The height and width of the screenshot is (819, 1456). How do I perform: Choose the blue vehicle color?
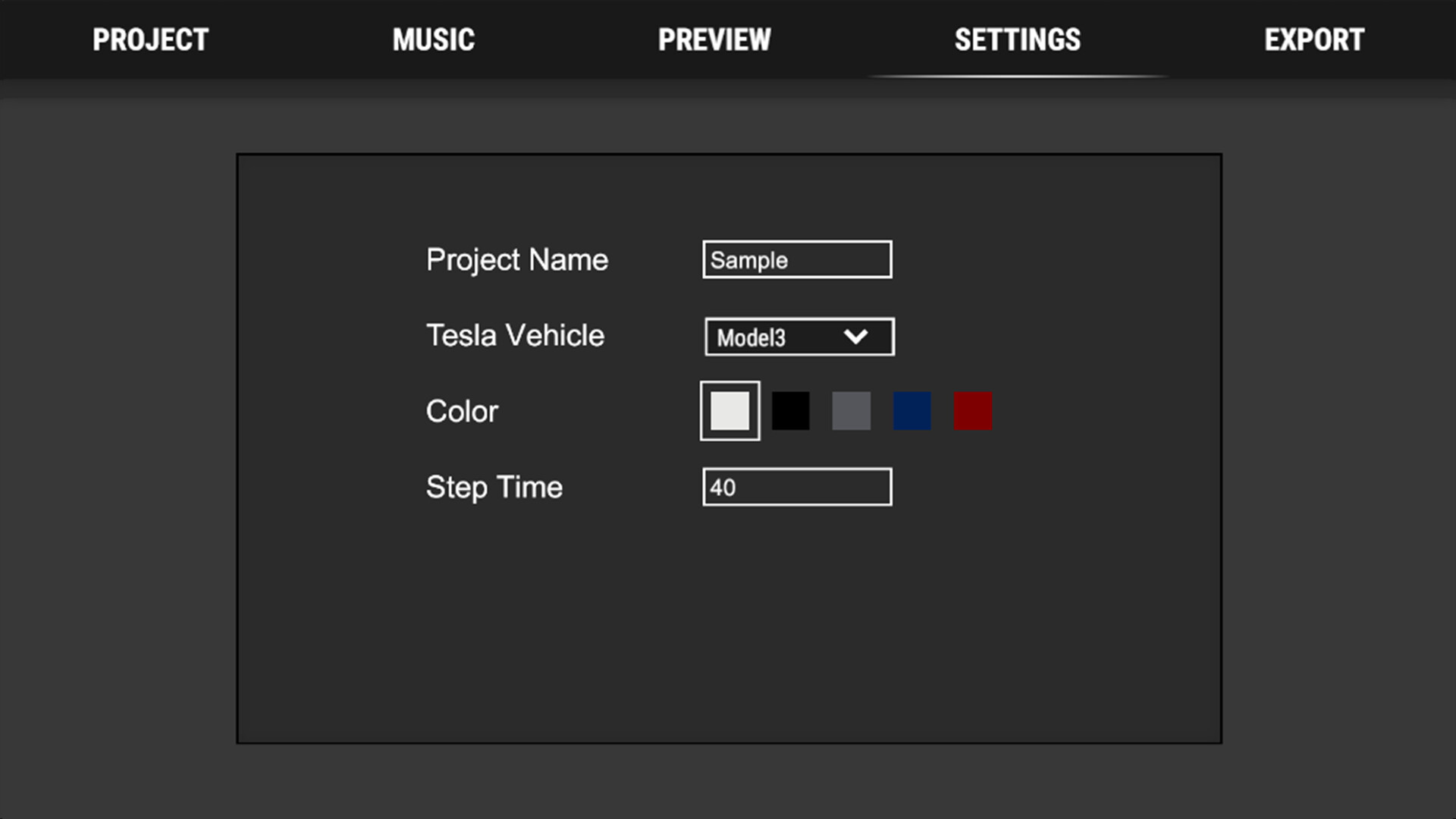(912, 411)
